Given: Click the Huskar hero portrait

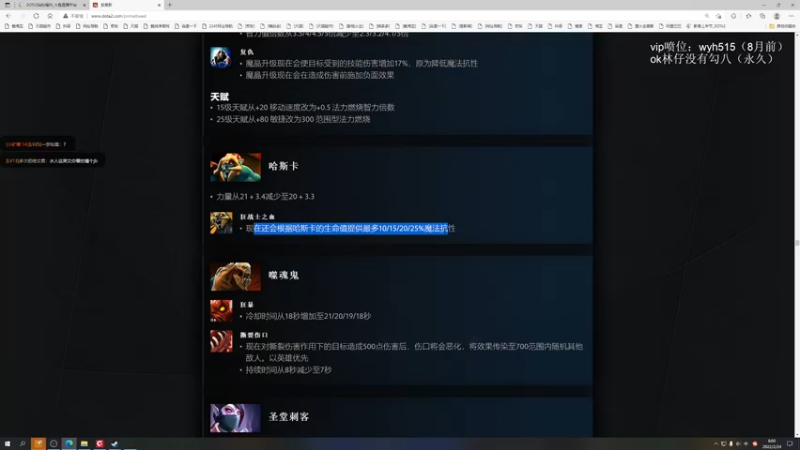Looking at the screenshot, I should (235, 167).
